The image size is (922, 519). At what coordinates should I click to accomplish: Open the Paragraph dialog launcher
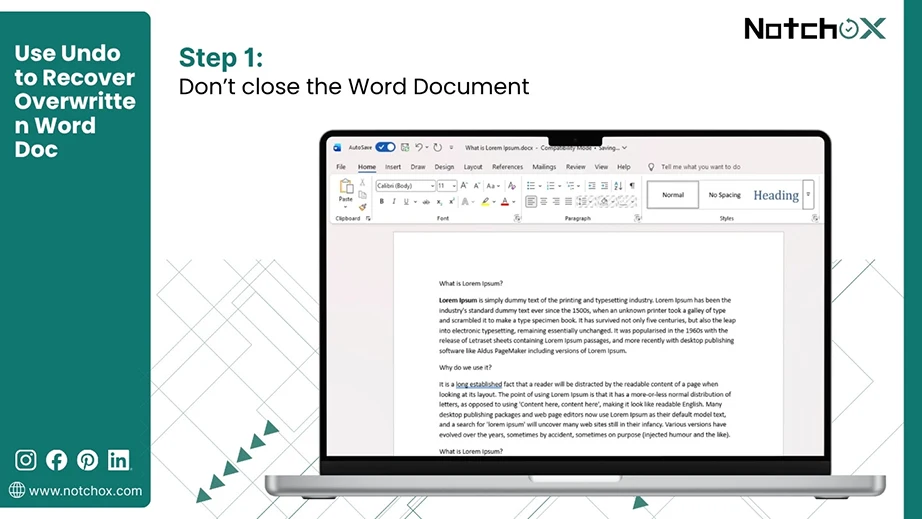pyautogui.click(x=638, y=218)
